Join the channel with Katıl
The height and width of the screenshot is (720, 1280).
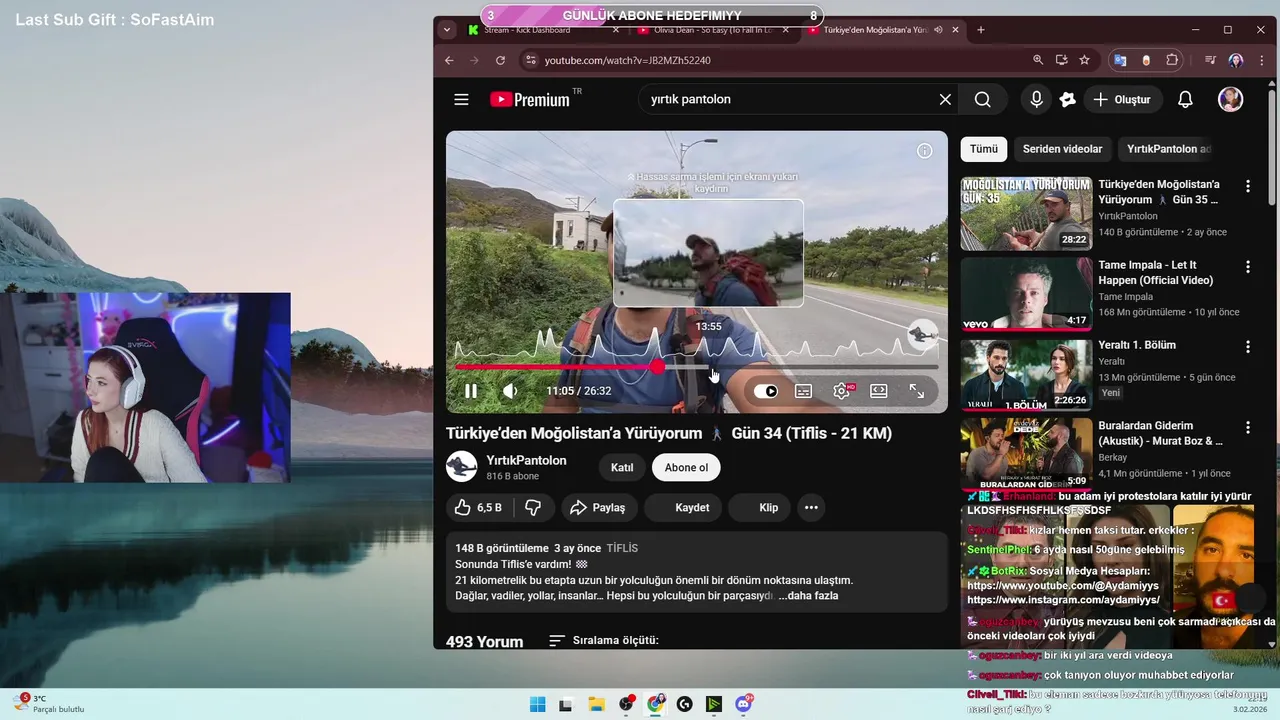click(x=622, y=467)
